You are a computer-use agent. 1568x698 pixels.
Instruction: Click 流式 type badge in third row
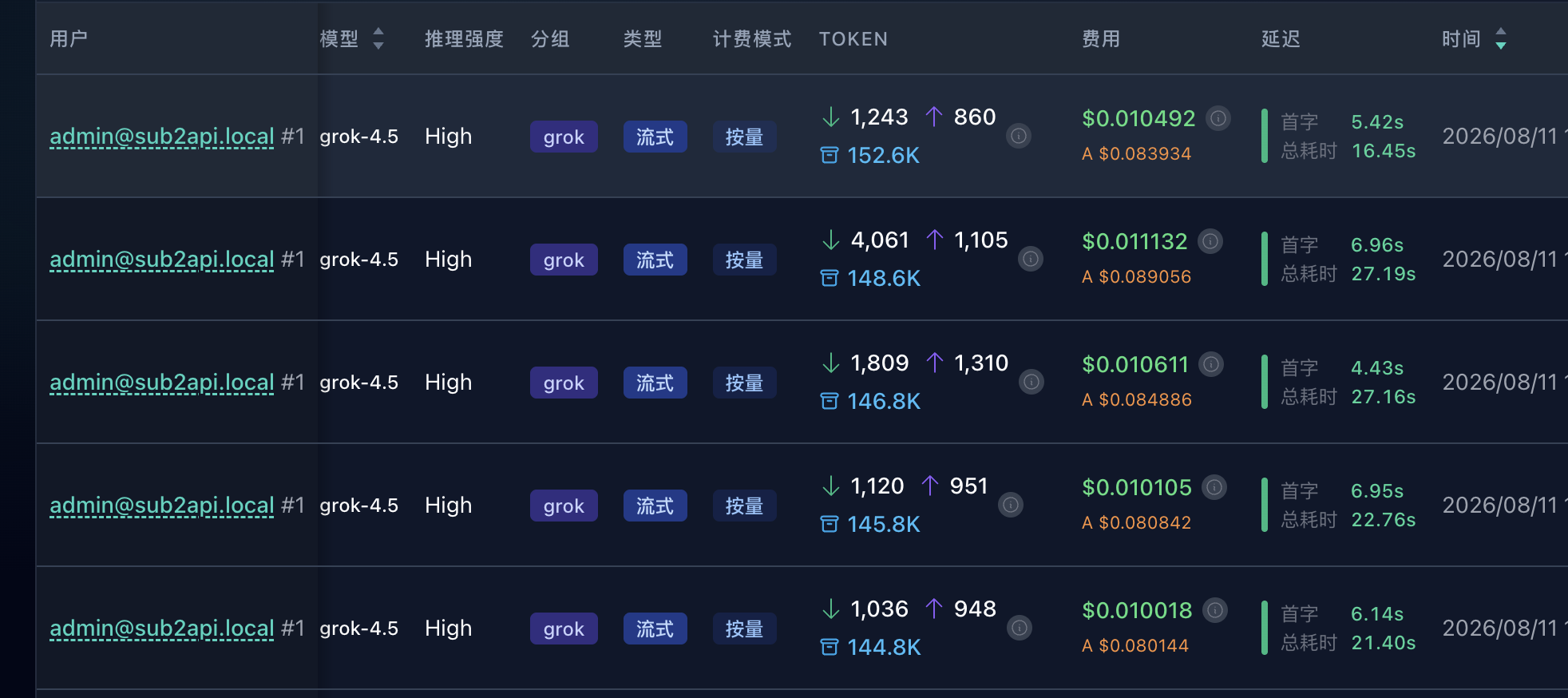pyautogui.click(x=655, y=383)
